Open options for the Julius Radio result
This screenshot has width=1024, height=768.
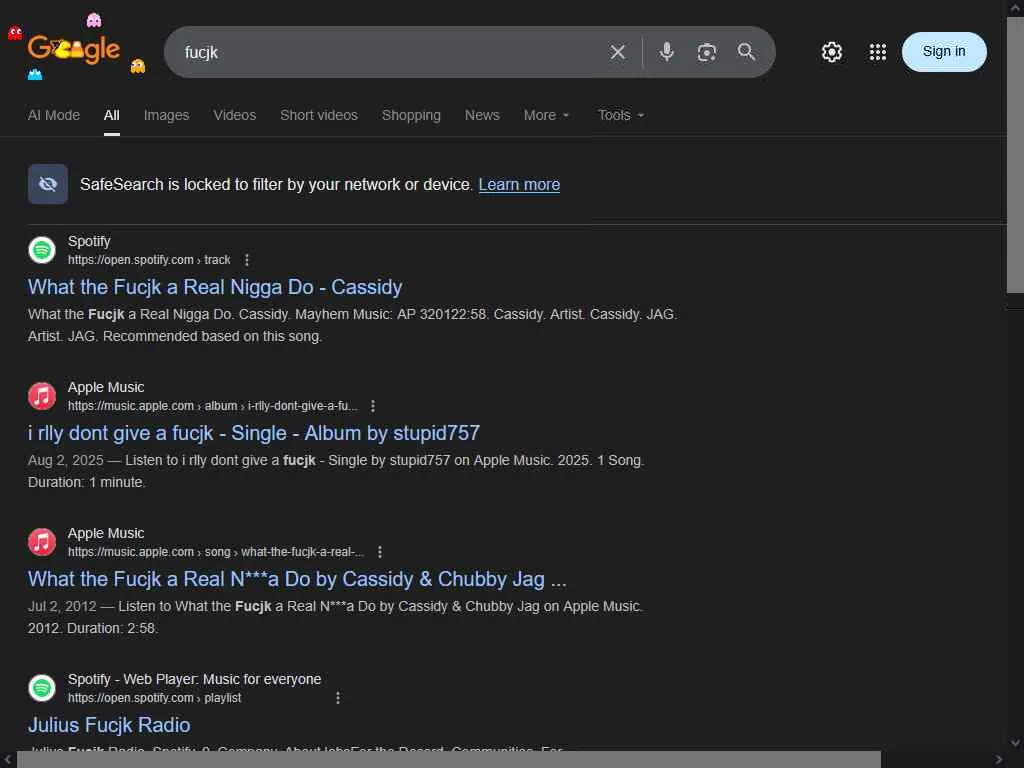coord(338,698)
